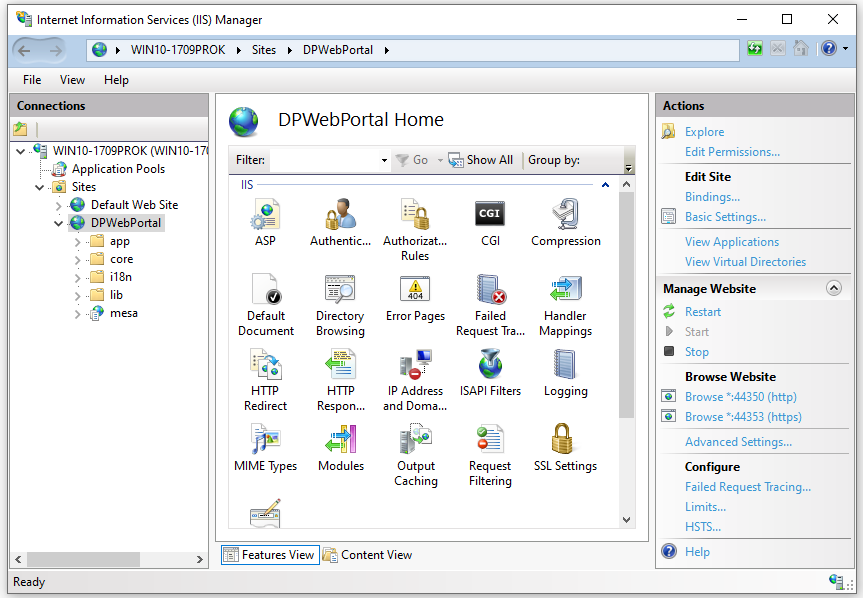The width and height of the screenshot is (863, 598).
Task: Open the SSL Settings feature
Action: pyautogui.click(x=565, y=447)
